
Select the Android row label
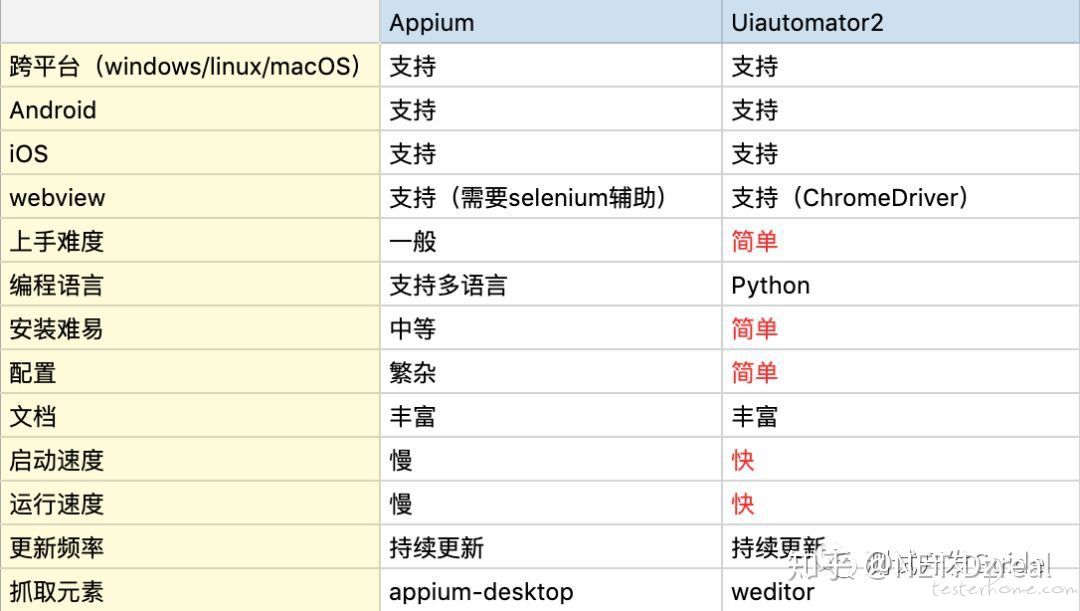53,110
